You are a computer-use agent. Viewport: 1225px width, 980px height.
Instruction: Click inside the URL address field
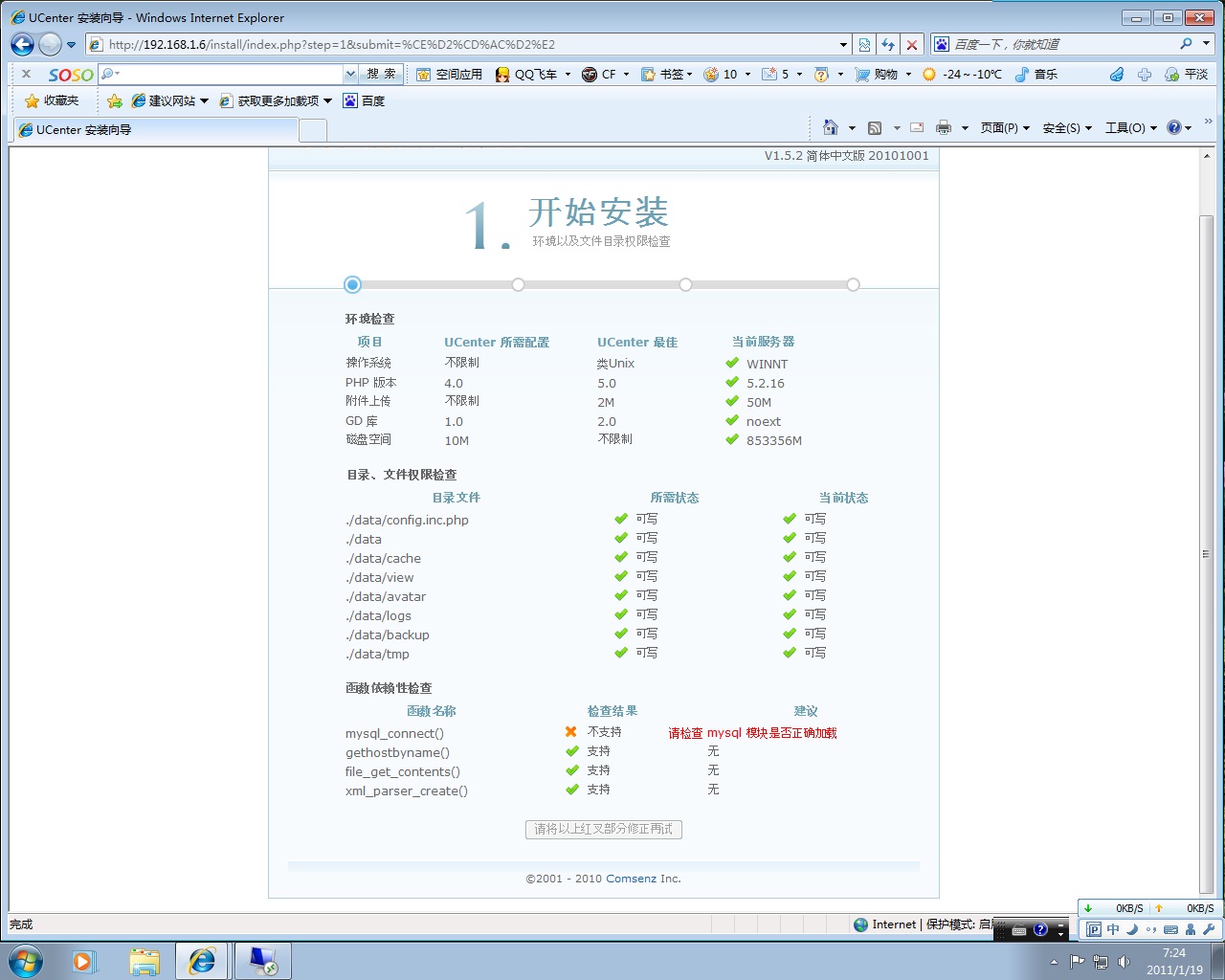point(469,44)
